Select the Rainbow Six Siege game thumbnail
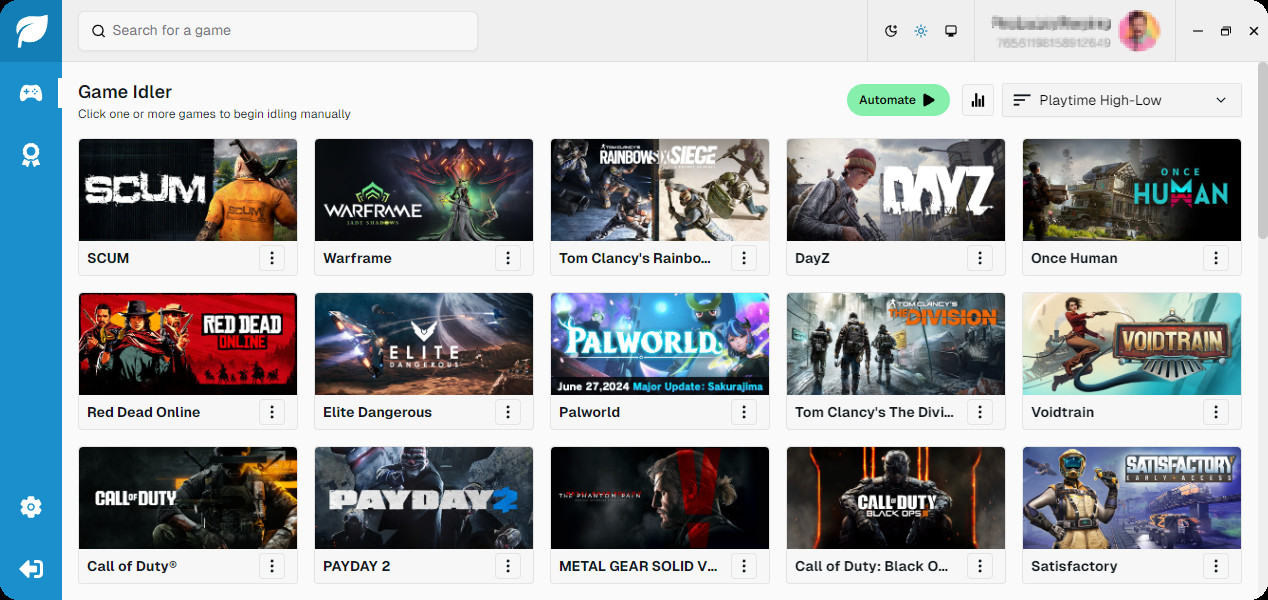The image size is (1268, 600). [x=660, y=190]
